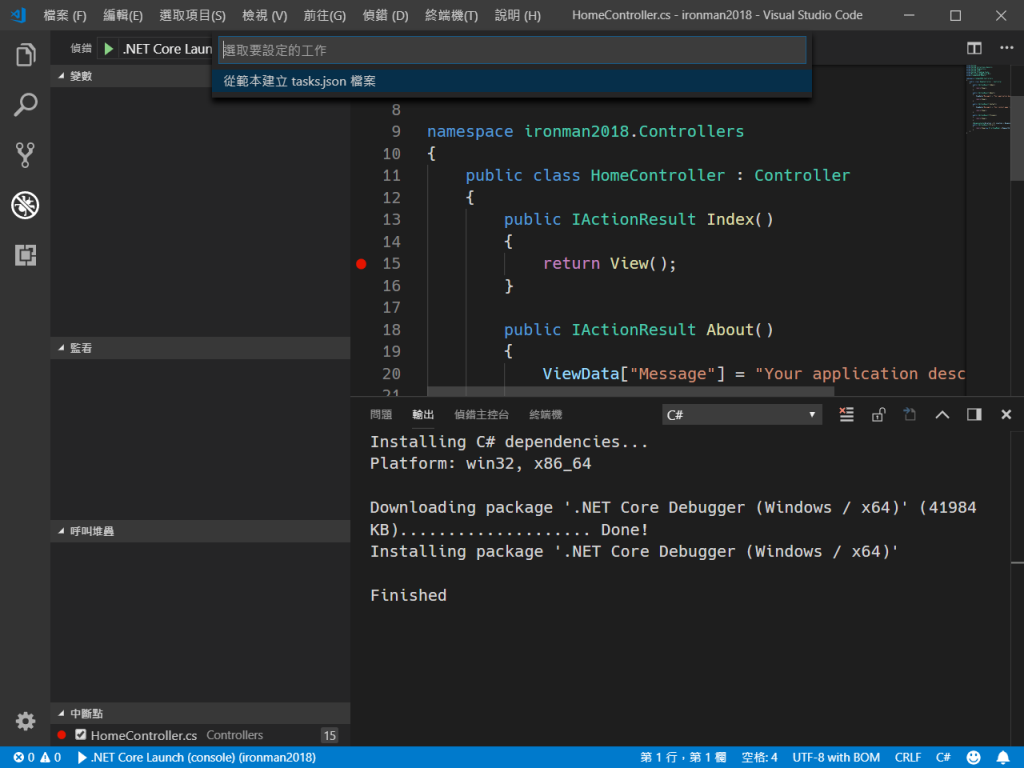Click 'namespace' keyword on line 9
Image resolution: width=1024 pixels, height=768 pixels.
[470, 131]
